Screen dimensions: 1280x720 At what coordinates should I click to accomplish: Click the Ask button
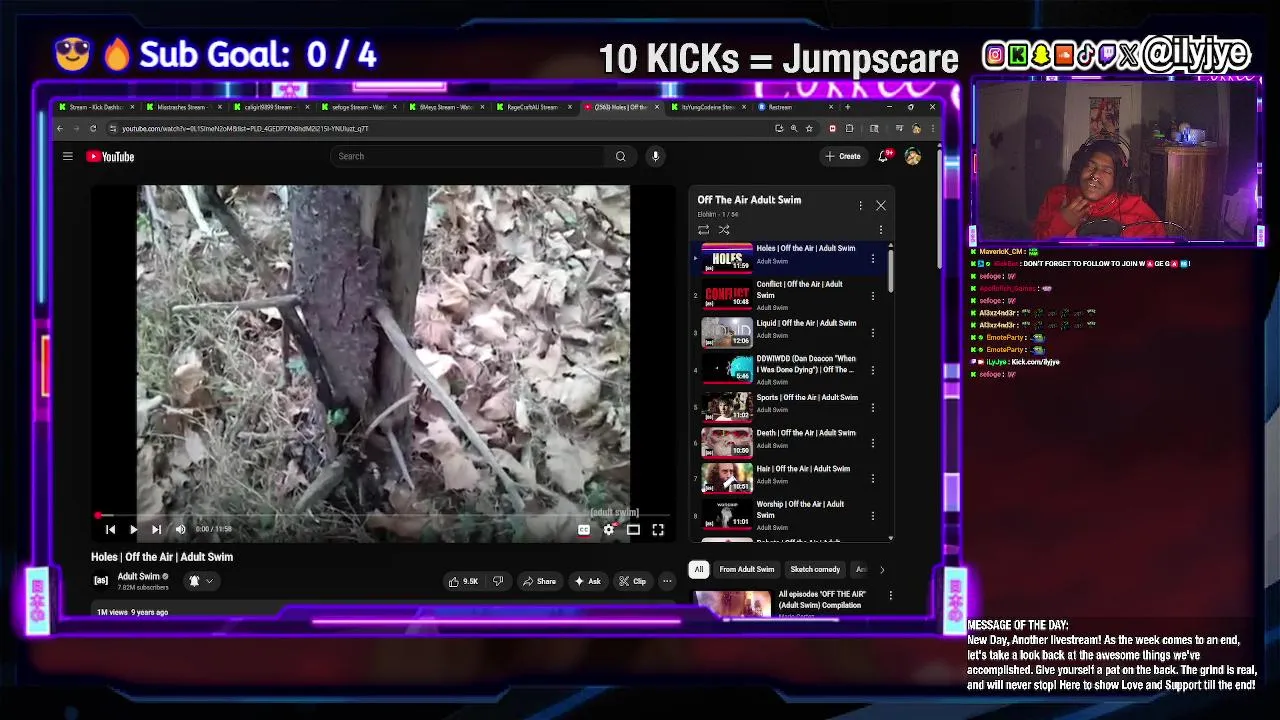pyautogui.click(x=588, y=581)
